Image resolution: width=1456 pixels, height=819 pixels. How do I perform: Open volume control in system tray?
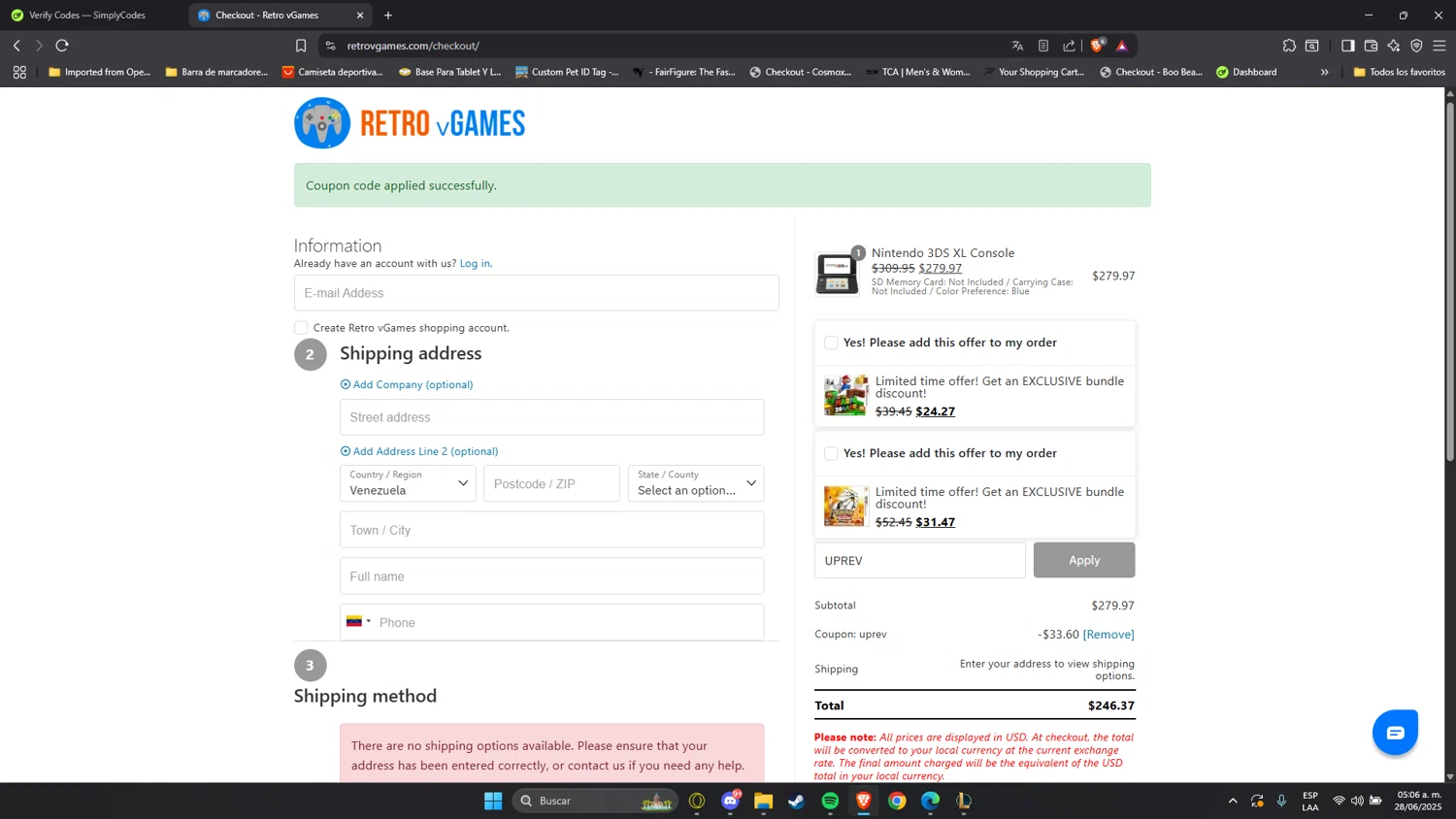pyautogui.click(x=1357, y=801)
